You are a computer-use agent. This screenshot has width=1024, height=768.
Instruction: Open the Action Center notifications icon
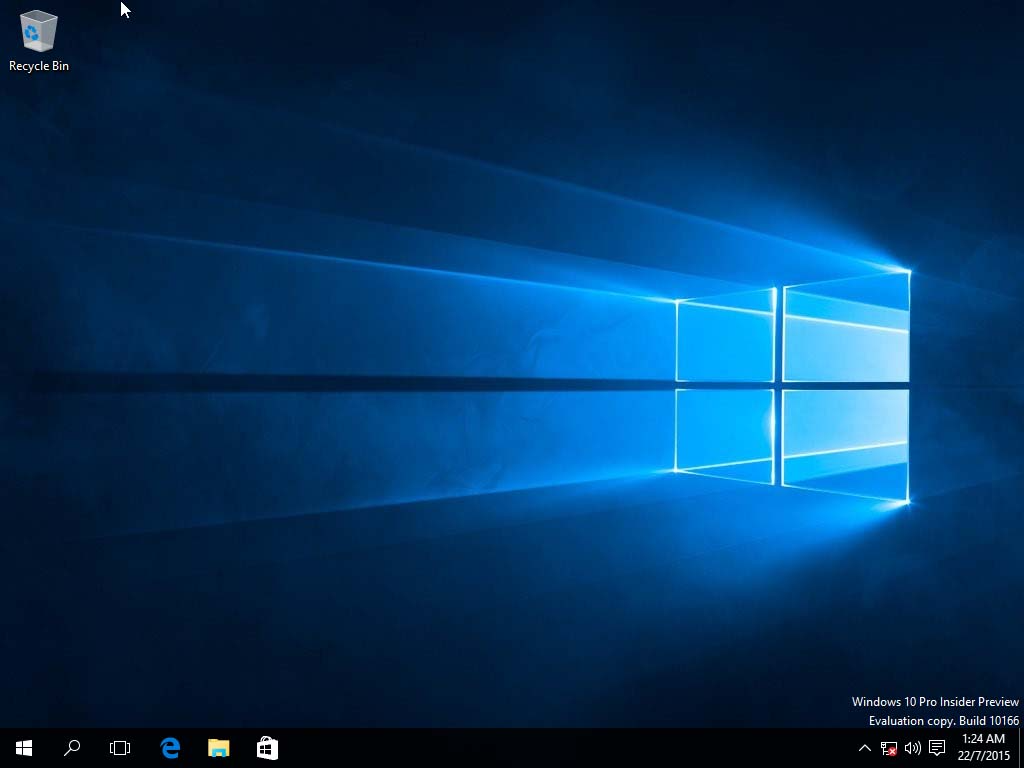937,748
